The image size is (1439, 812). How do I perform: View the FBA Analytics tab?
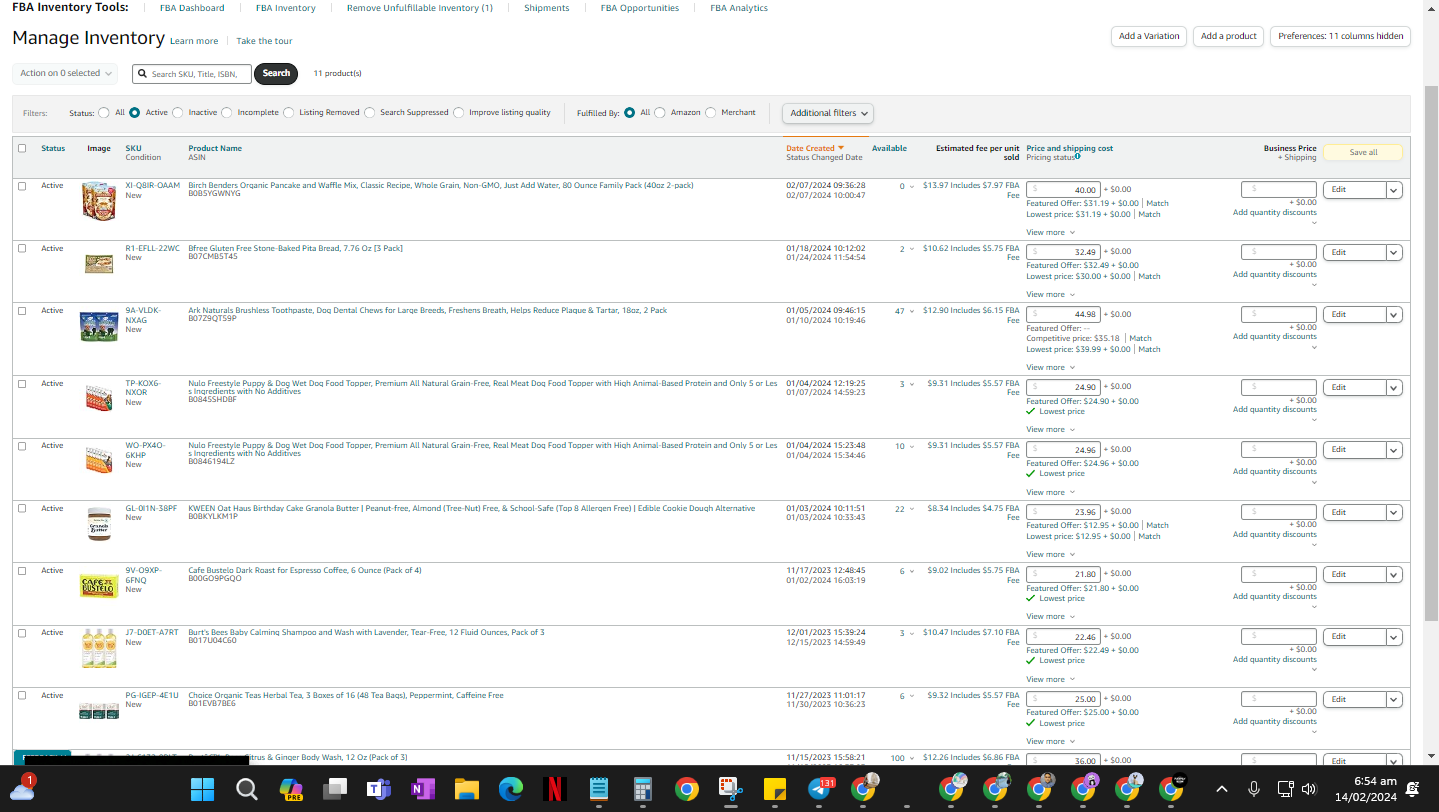(739, 8)
